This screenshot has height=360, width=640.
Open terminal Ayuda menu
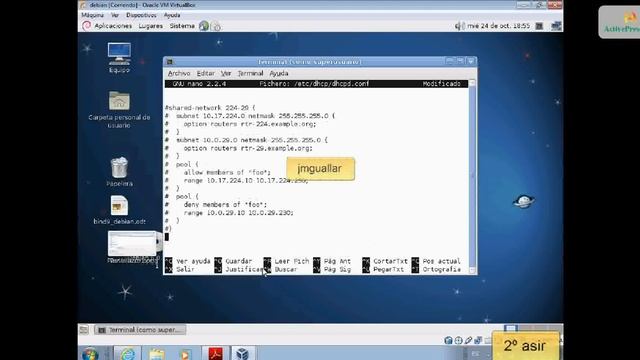click(279, 73)
